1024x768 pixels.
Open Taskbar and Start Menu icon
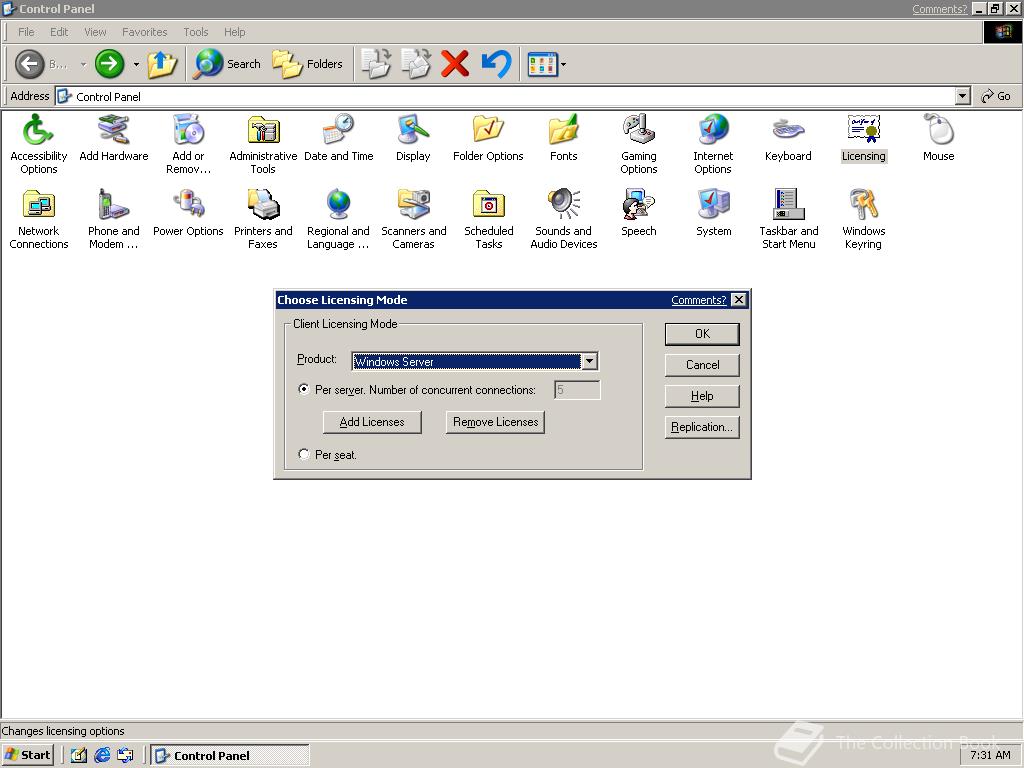tap(788, 219)
